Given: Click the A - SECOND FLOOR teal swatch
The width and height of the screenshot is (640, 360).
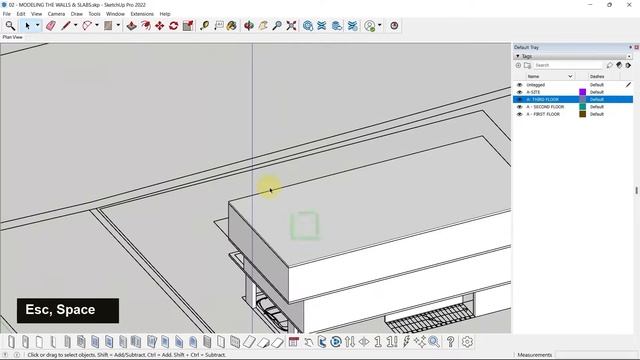Looking at the screenshot, I should click(582, 107).
